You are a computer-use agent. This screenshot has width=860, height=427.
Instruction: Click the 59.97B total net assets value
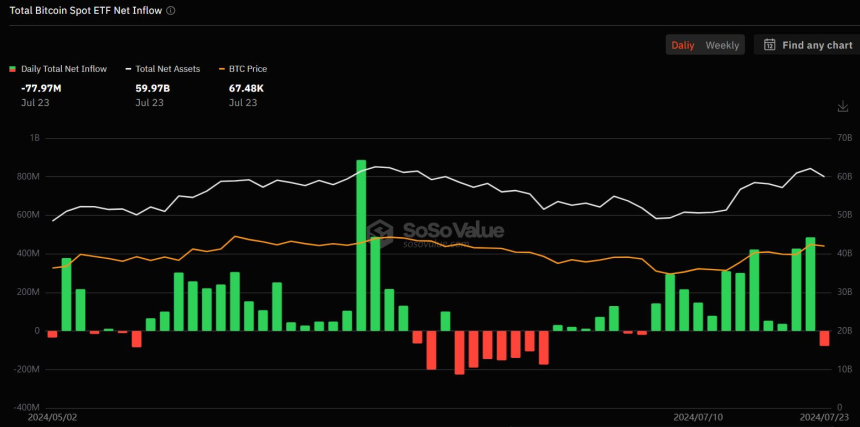pos(152,88)
